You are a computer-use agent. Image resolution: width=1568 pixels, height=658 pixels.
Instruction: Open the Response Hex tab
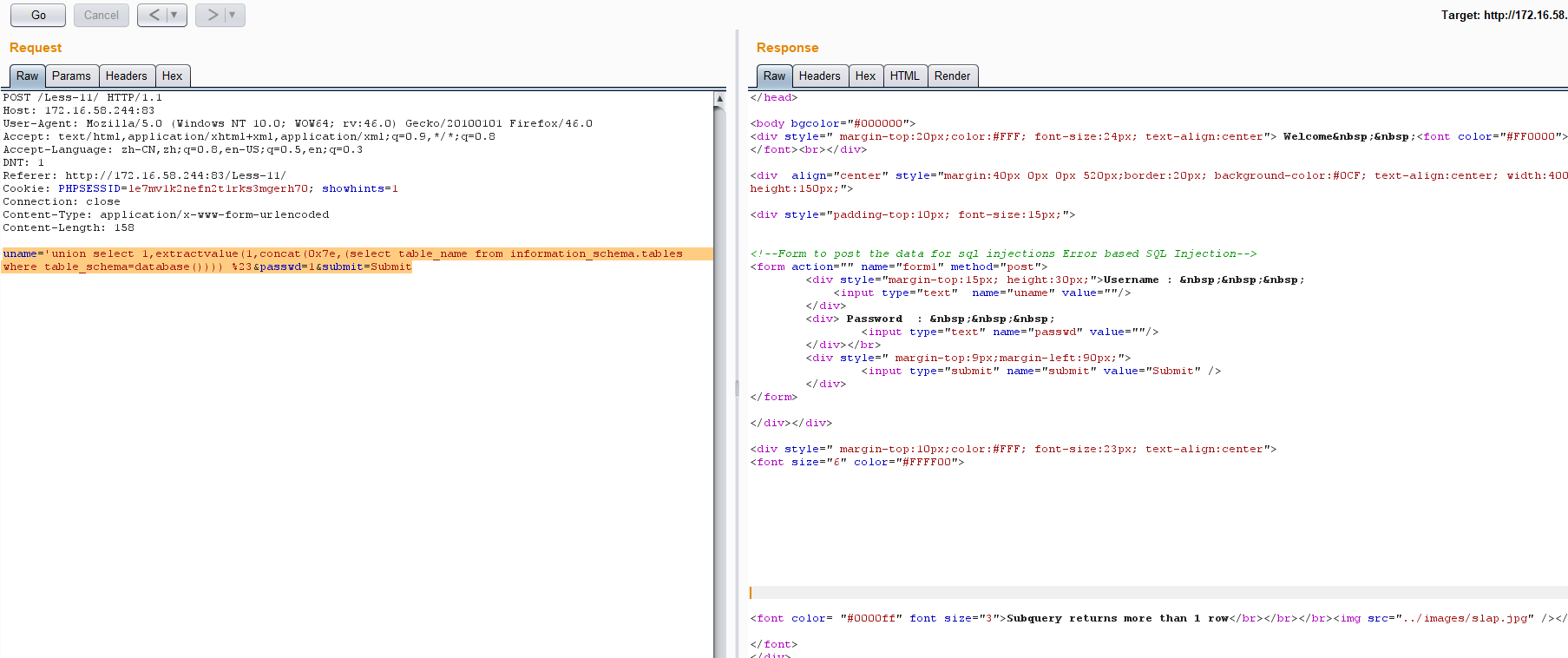[866, 76]
